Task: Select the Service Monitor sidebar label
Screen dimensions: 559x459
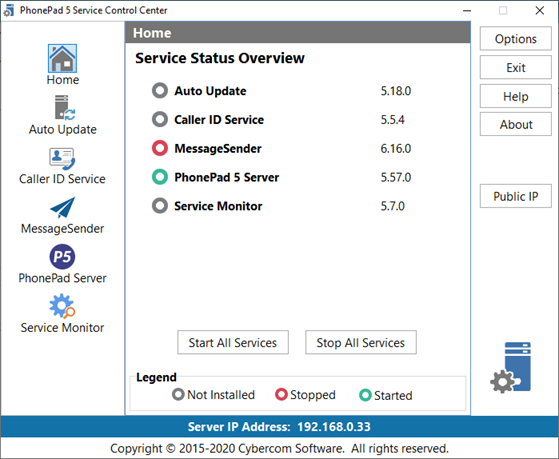Action: (62, 327)
